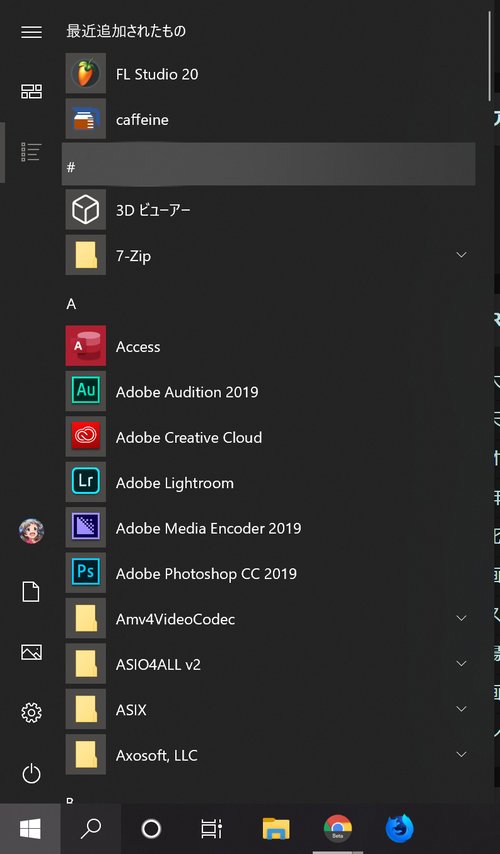Click the caffeine text label

pyautogui.click(x=142, y=120)
